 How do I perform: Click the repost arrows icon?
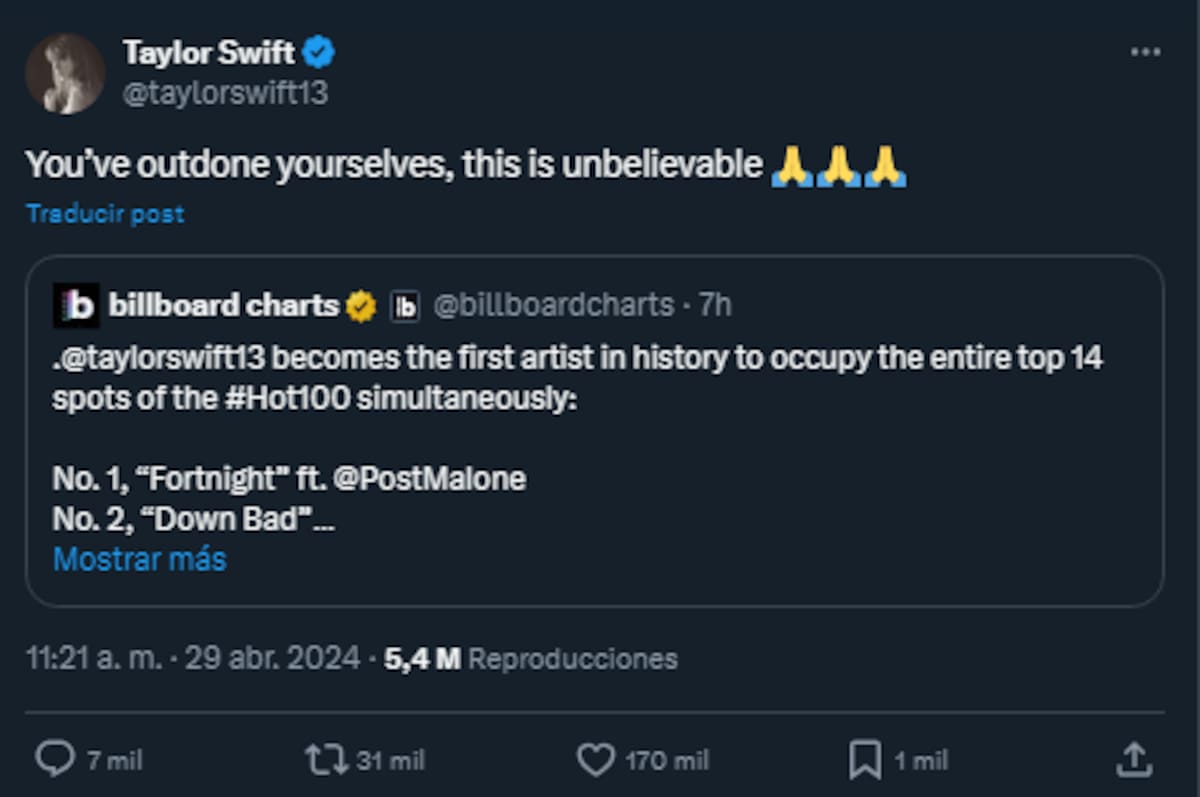point(324,760)
